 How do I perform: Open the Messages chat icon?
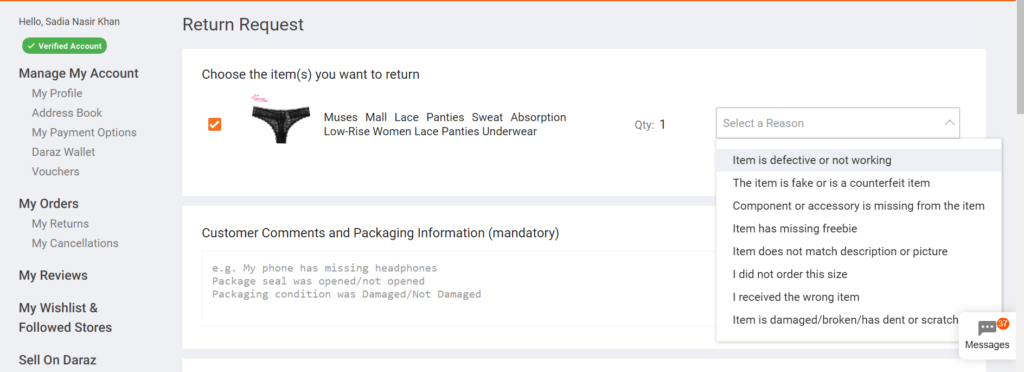coord(987,335)
